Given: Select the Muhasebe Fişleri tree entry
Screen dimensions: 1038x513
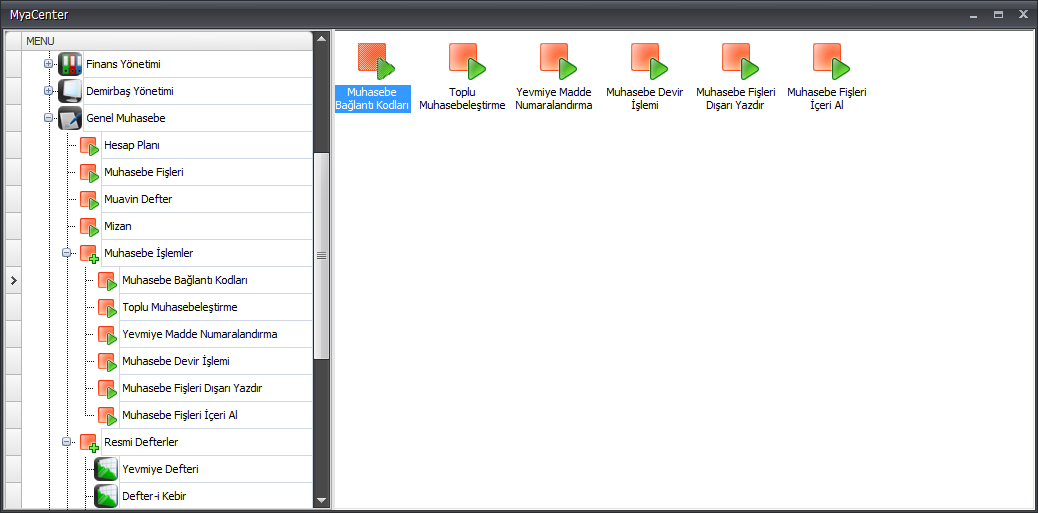Looking at the screenshot, I should 144,172.
